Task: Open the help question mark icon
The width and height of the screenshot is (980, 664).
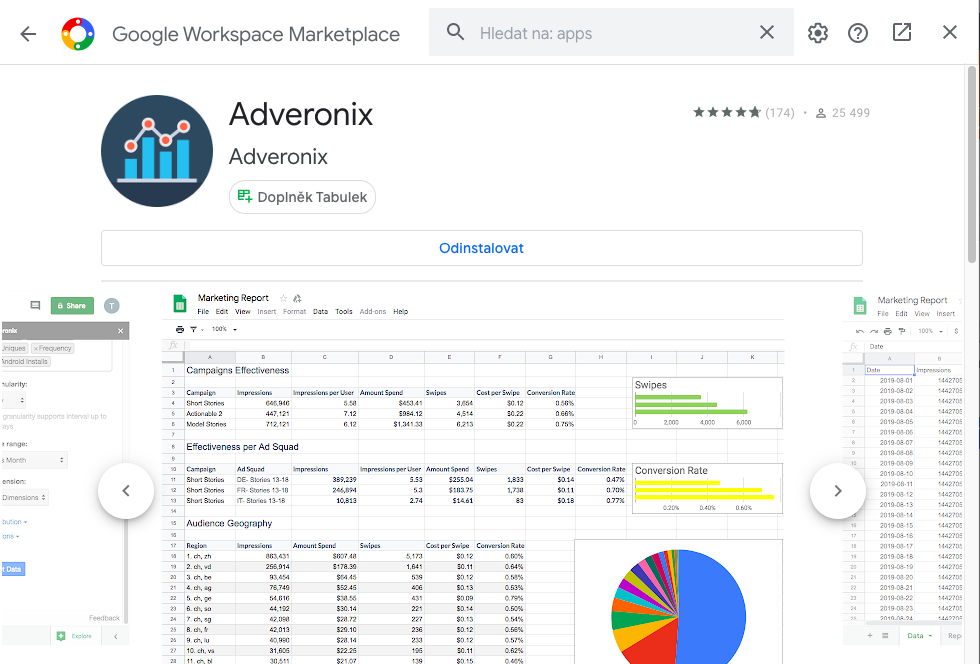Action: (x=858, y=33)
